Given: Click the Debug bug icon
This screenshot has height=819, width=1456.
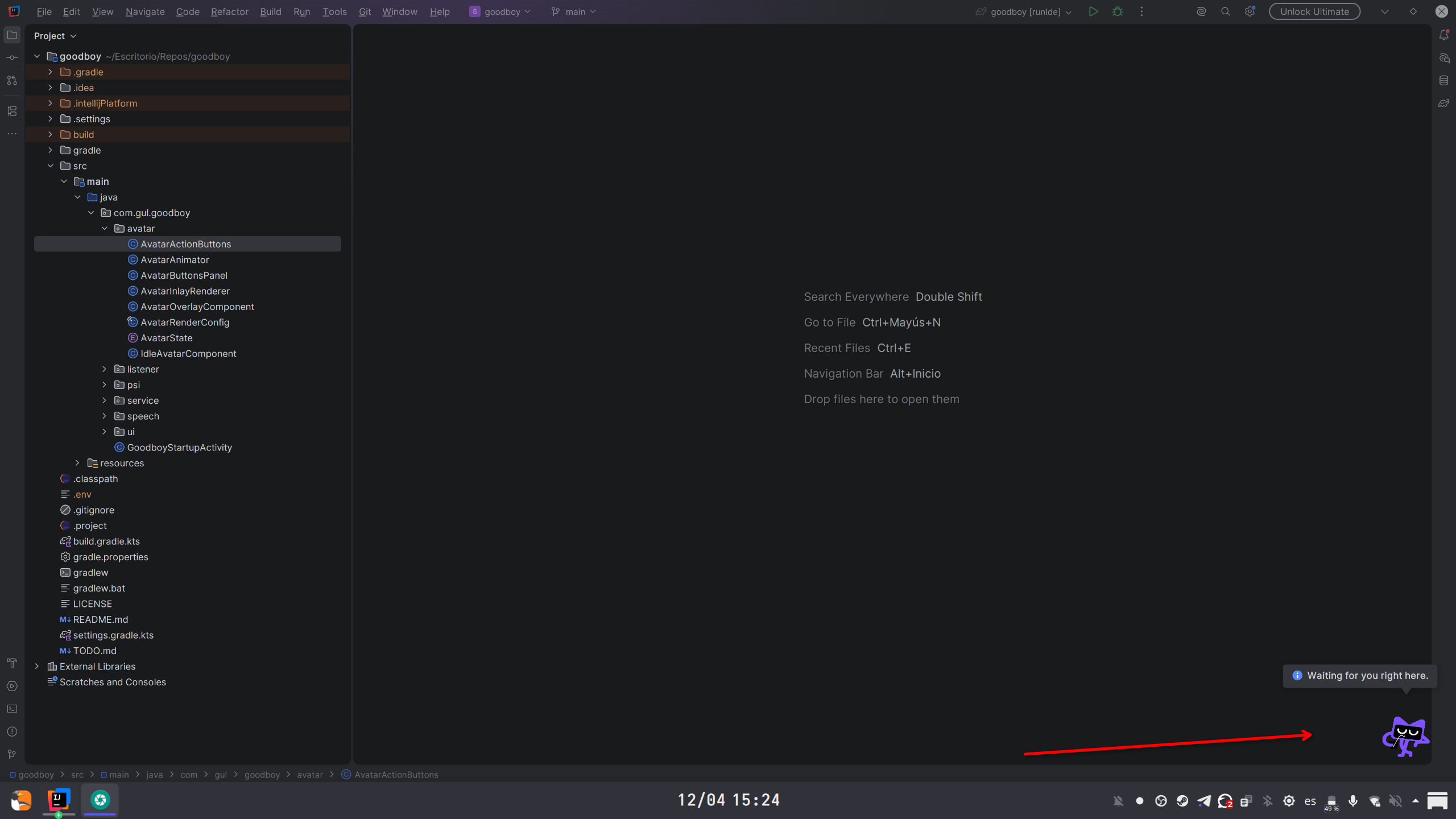Looking at the screenshot, I should [x=1118, y=11].
